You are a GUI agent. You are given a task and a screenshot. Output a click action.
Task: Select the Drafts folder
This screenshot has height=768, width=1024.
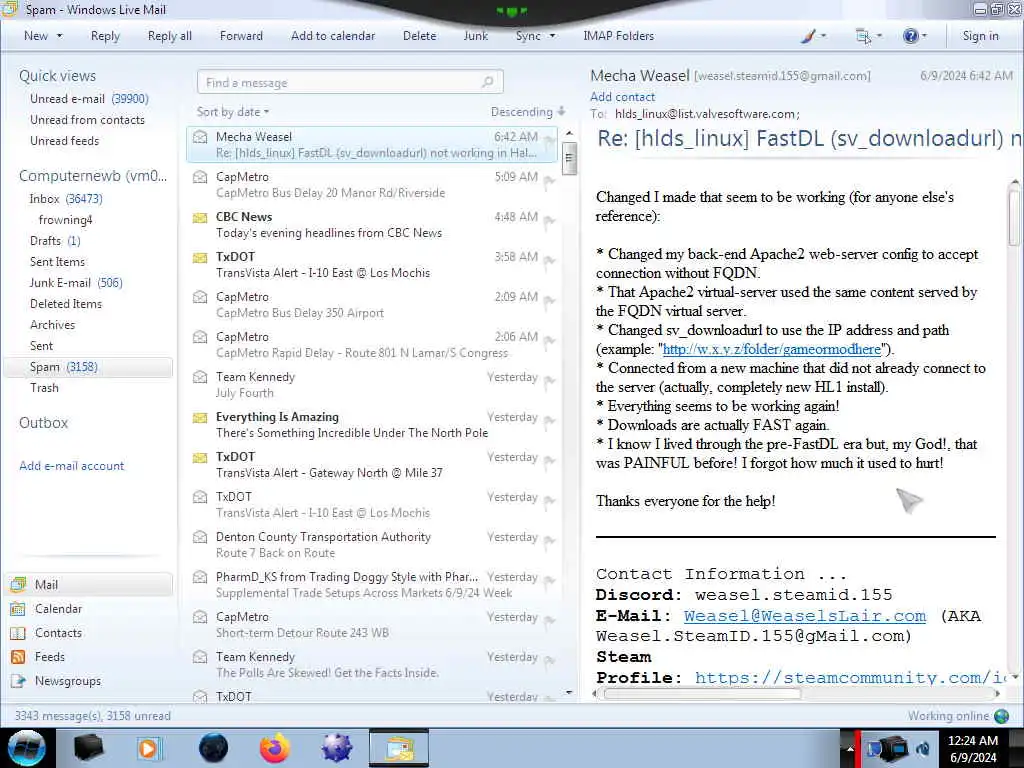click(55, 241)
